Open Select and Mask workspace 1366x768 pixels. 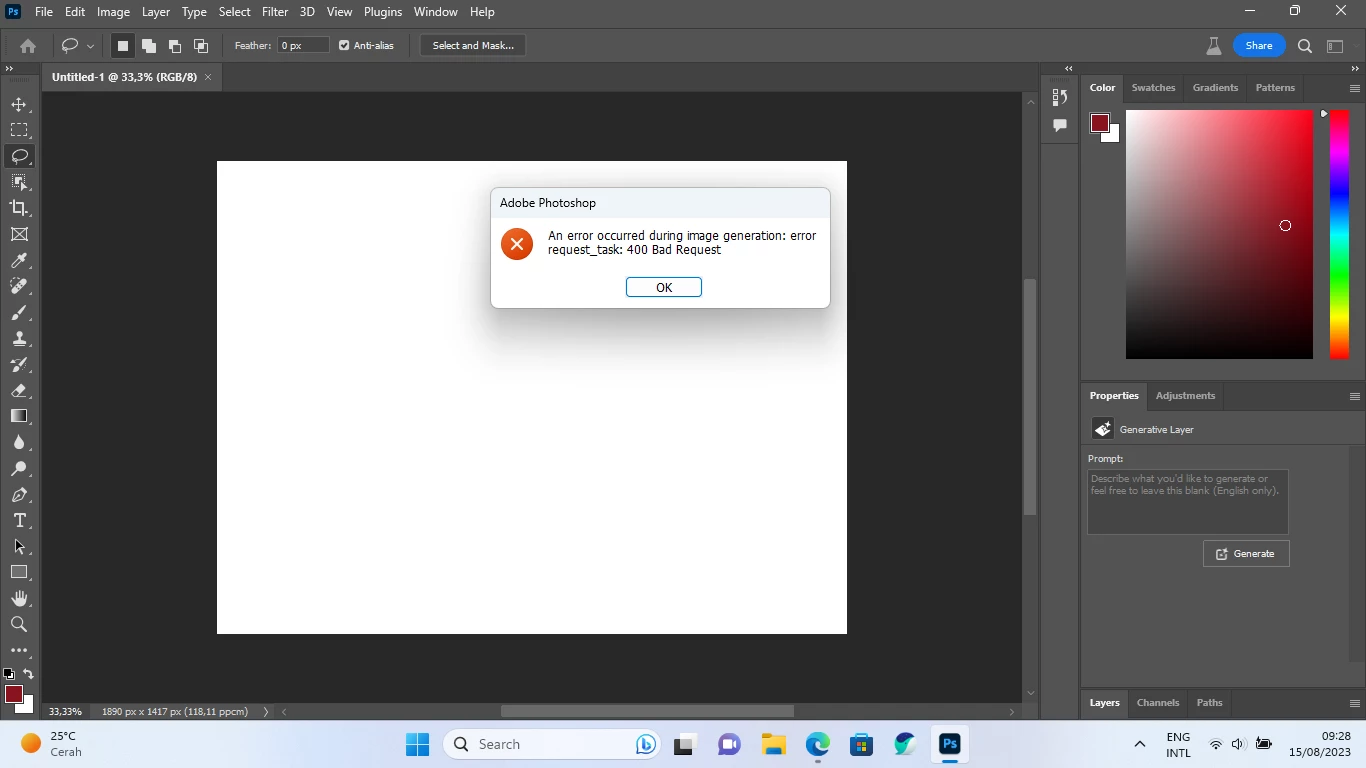coord(473,45)
